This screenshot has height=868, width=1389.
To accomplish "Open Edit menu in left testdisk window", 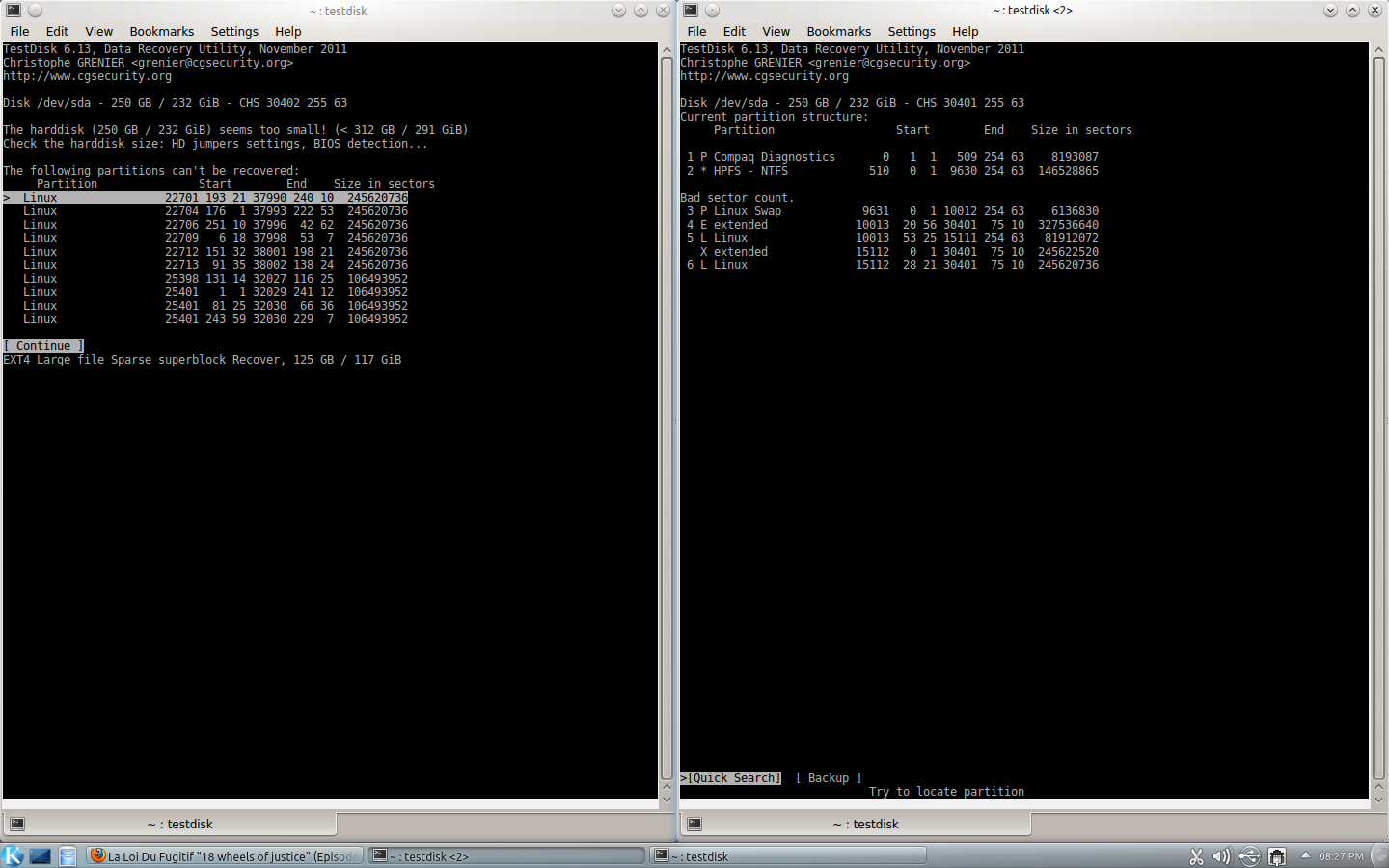I will click(57, 31).
